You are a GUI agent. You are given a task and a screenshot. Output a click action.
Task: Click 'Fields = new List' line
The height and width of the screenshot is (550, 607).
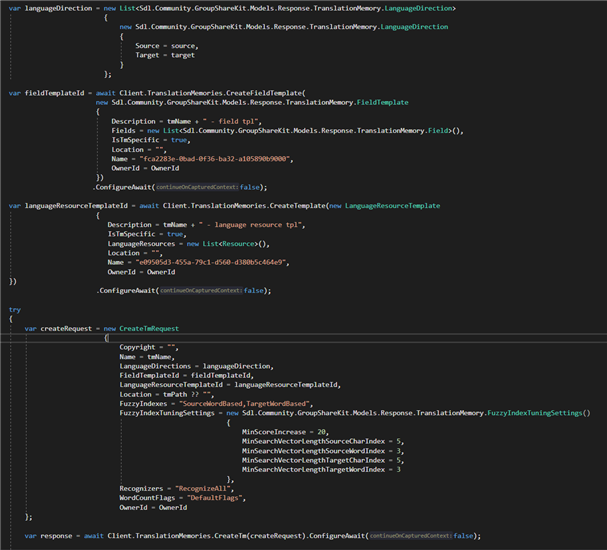point(287,130)
